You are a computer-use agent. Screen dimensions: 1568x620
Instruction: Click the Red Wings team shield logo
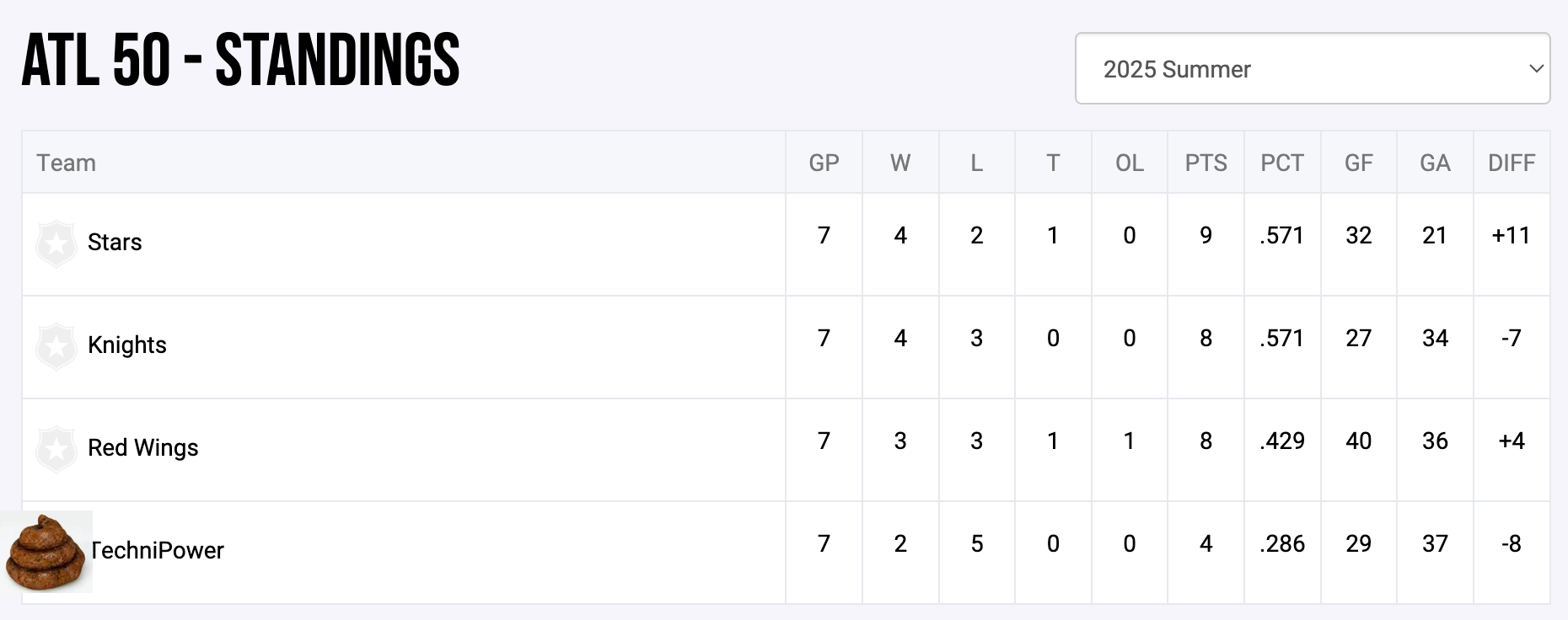click(56, 449)
